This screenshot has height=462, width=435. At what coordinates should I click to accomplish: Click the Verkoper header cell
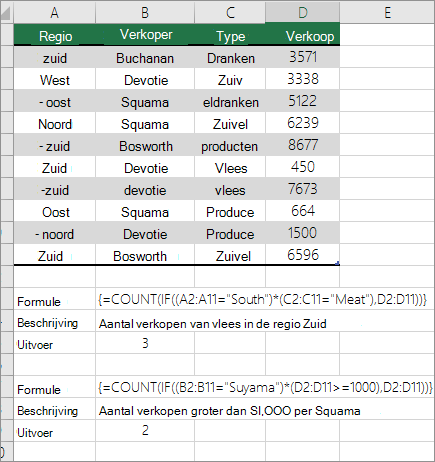(145, 35)
